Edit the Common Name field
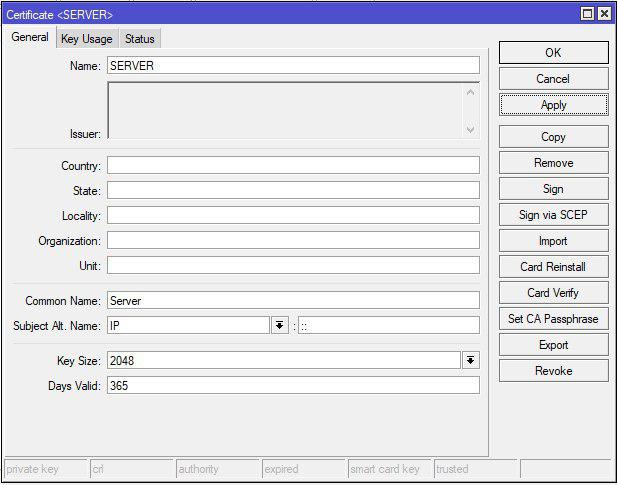The image size is (617, 485). tap(293, 301)
